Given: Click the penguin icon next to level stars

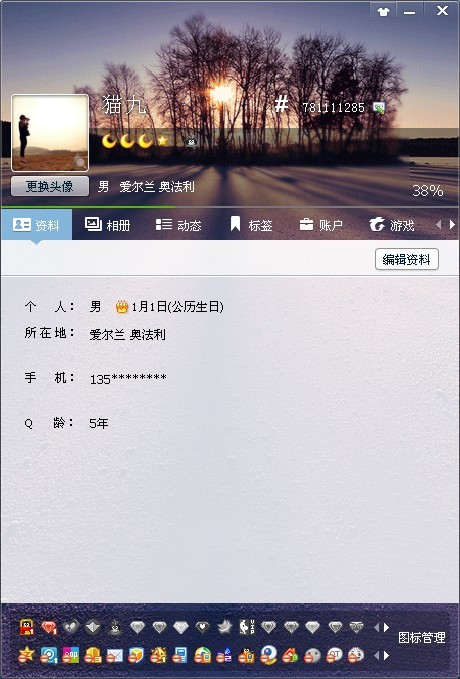Looking at the screenshot, I should [191, 141].
